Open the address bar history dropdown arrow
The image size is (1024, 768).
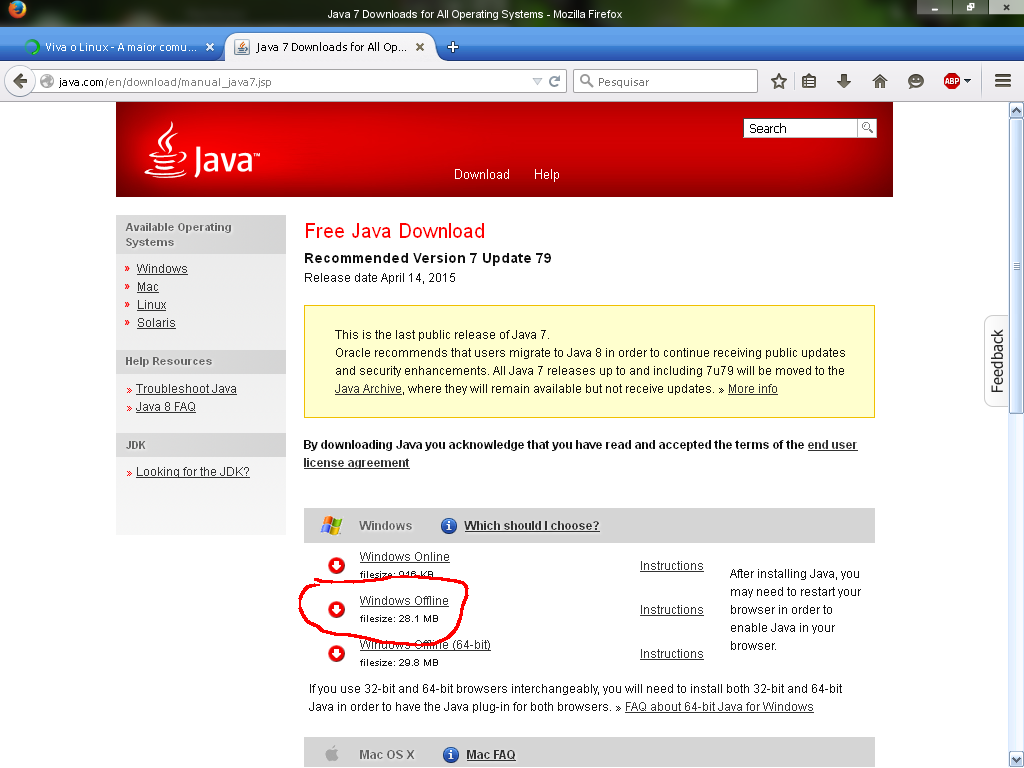[x=537, y=82]
